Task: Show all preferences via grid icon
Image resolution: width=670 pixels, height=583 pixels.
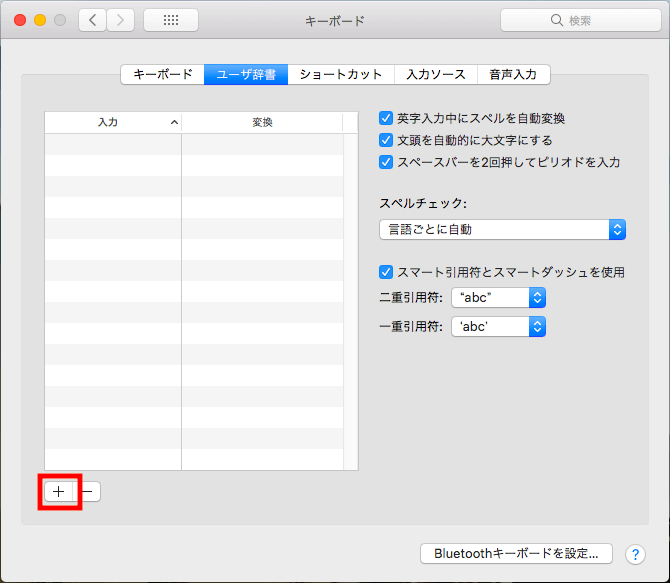Action: tap(170, 20)
